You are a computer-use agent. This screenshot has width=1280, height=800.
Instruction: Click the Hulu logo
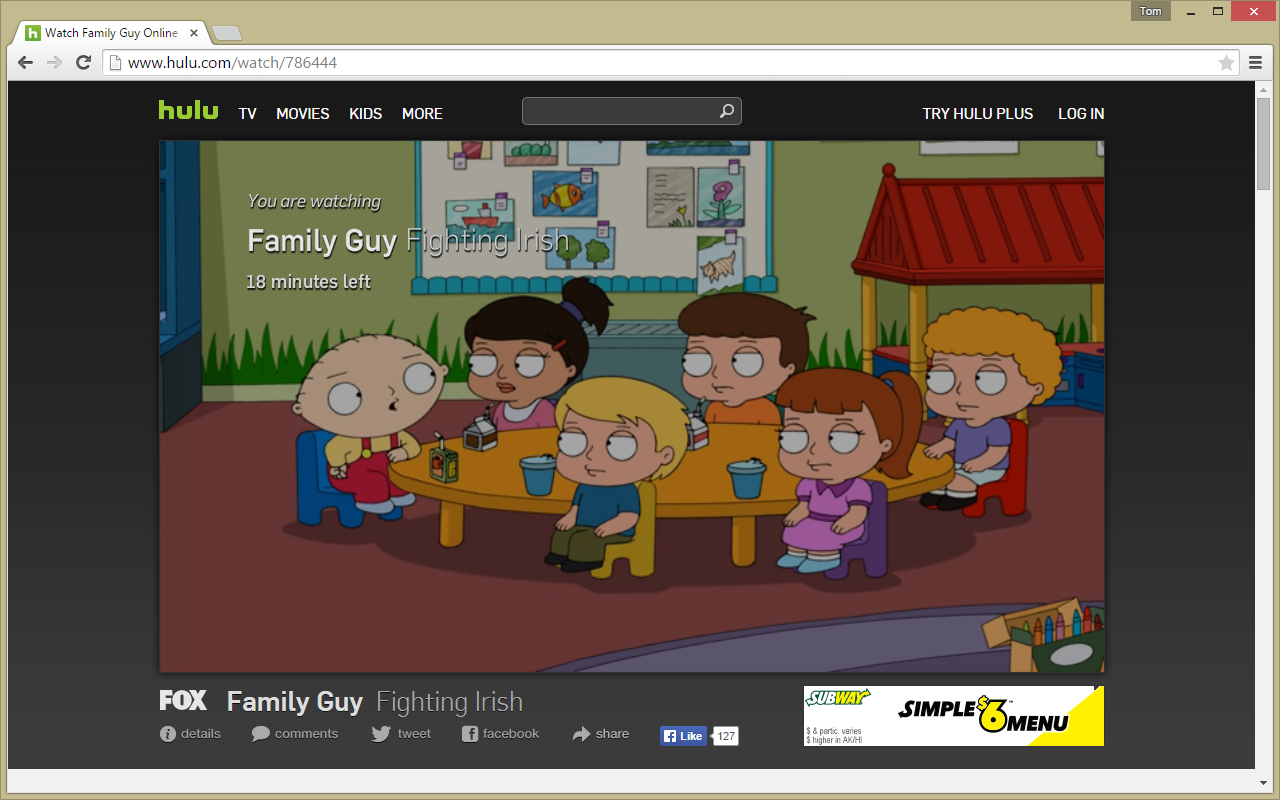188,110
